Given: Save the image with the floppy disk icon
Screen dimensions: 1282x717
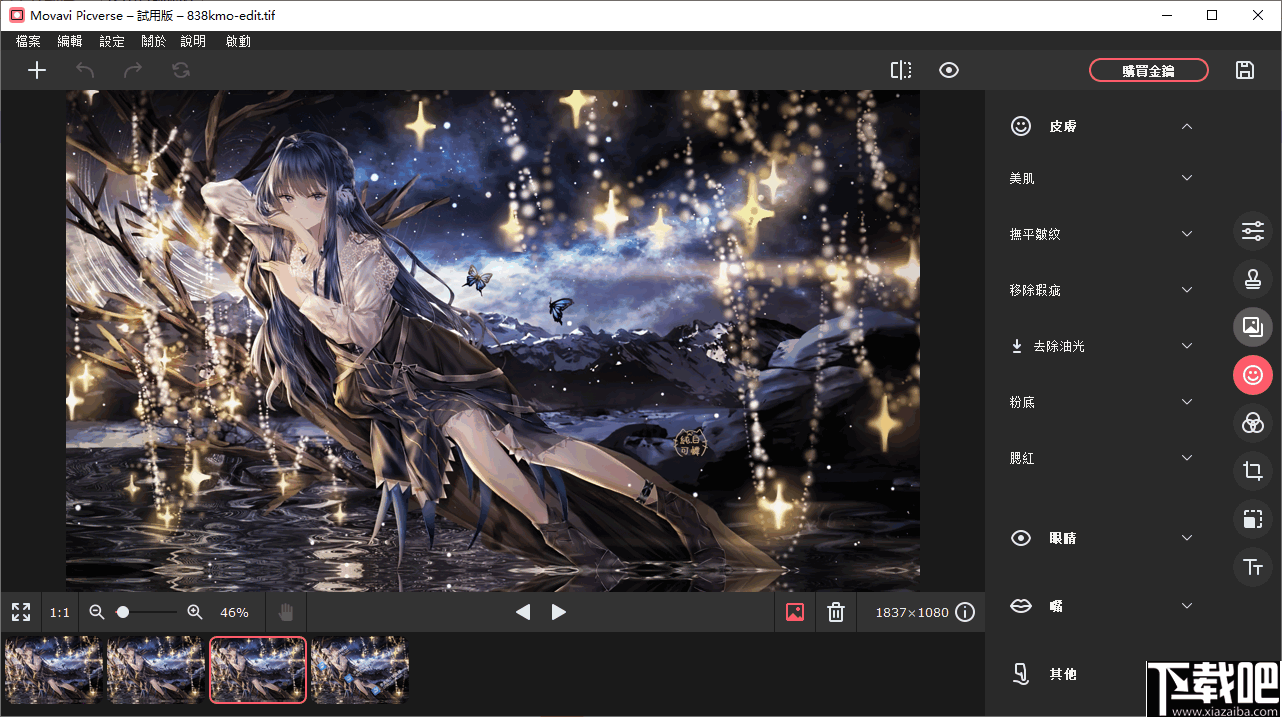Looking at the screenshot, I should point(1245,70).
